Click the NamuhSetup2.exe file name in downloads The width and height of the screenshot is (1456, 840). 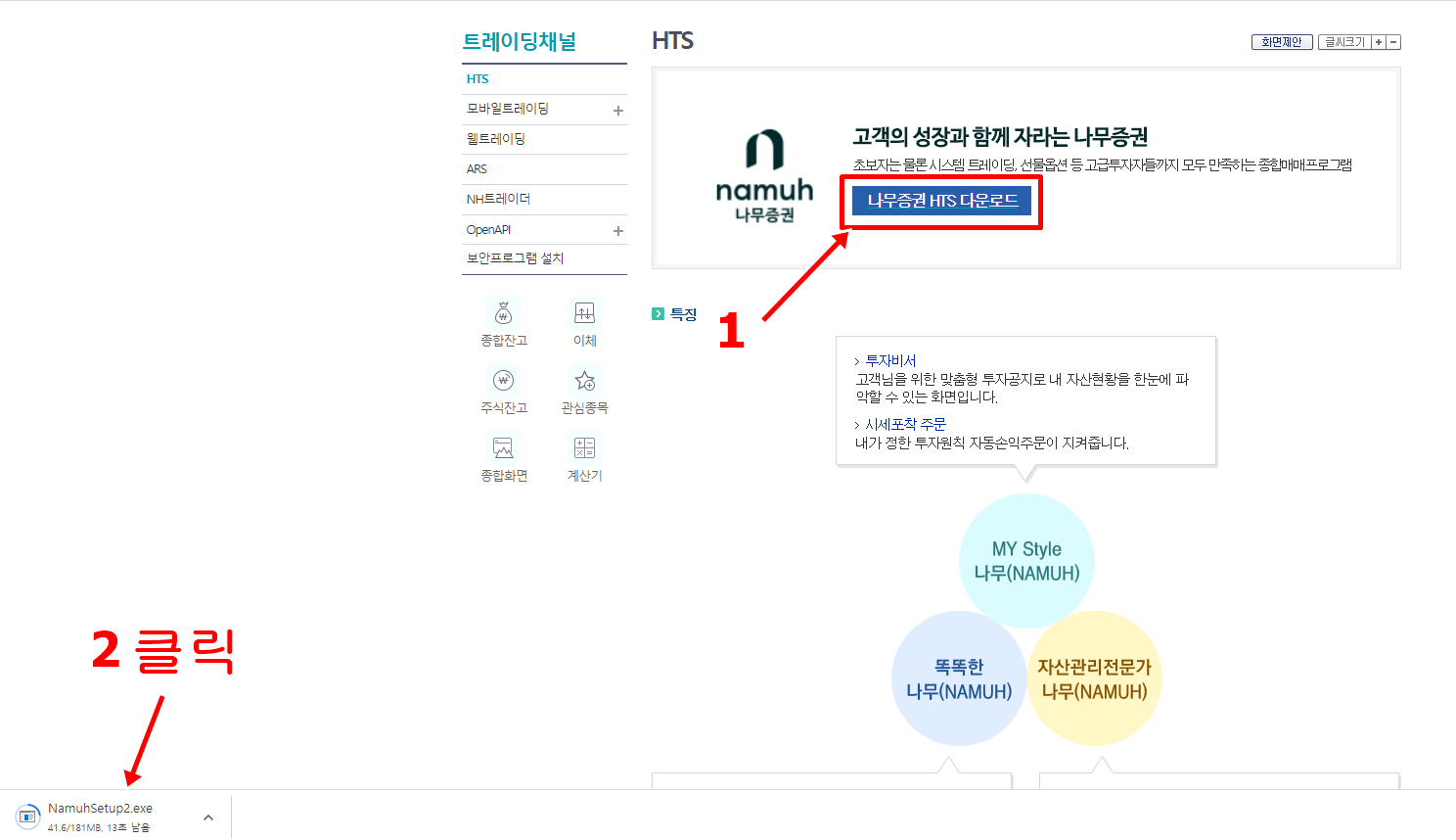pyautogui.click(x=100, y=809)
